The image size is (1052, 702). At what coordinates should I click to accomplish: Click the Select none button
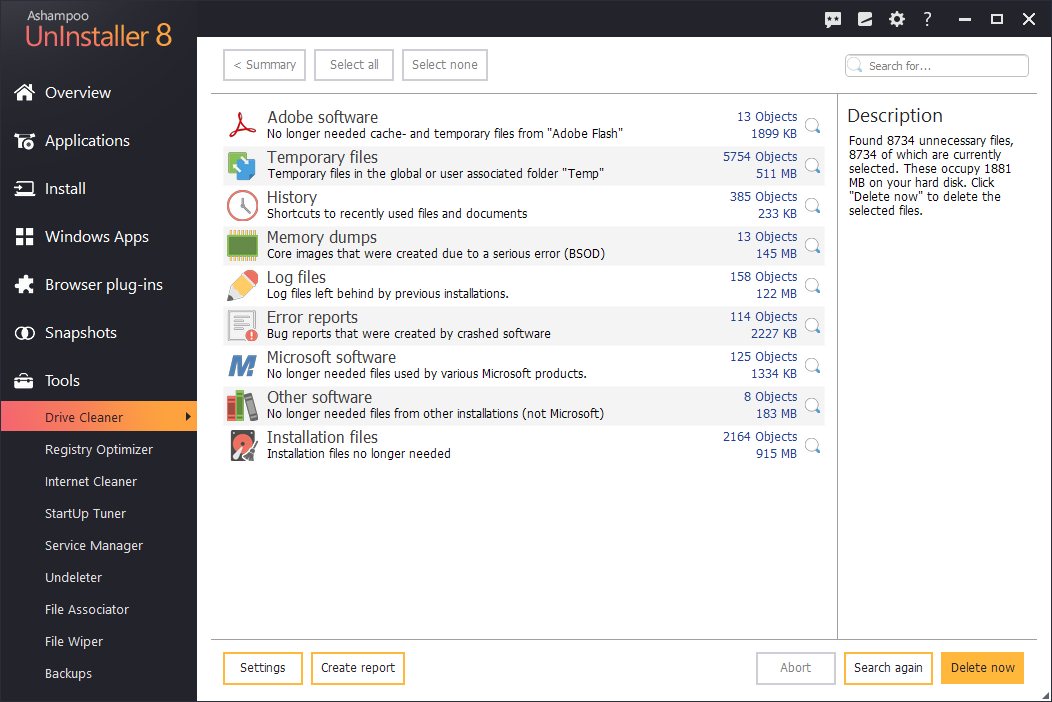[445, 65]
